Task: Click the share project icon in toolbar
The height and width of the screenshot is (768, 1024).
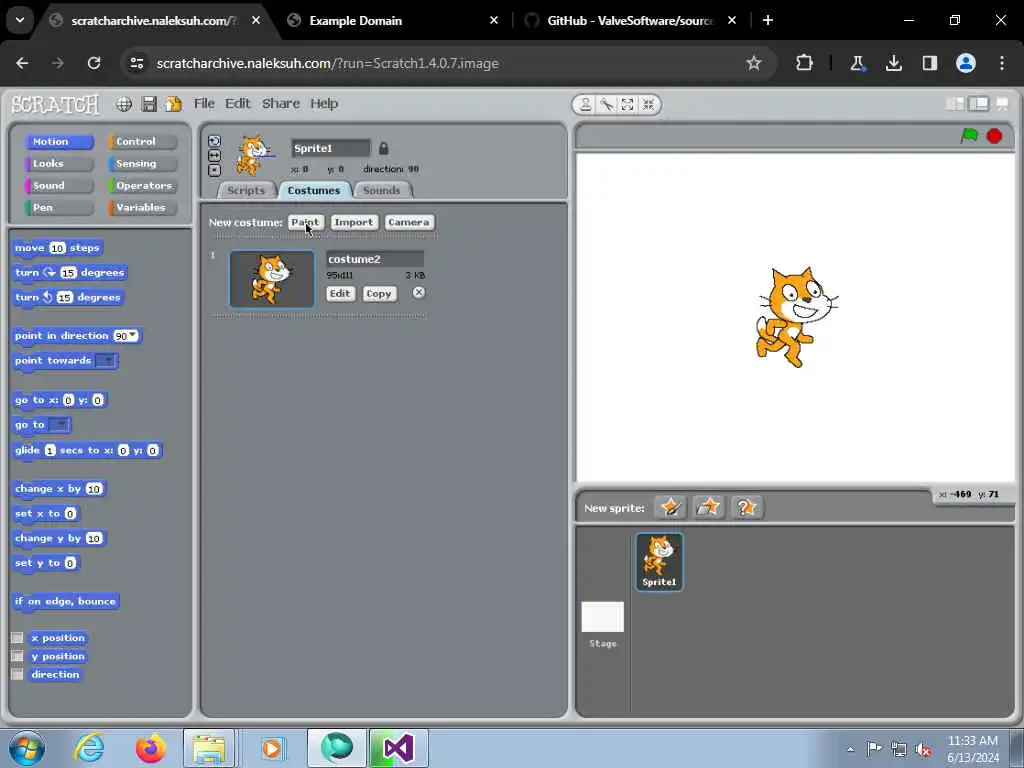Action: click(x=173, y=104)
